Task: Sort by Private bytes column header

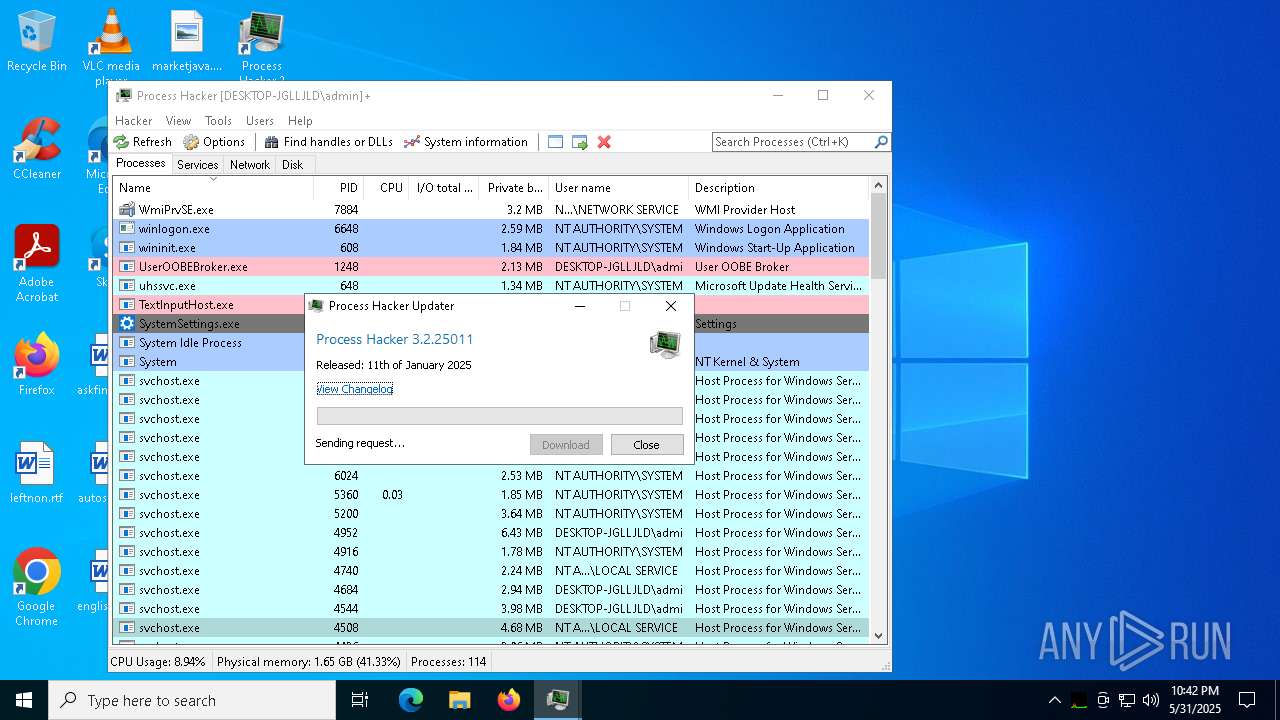Action: [x=514, y=188]
